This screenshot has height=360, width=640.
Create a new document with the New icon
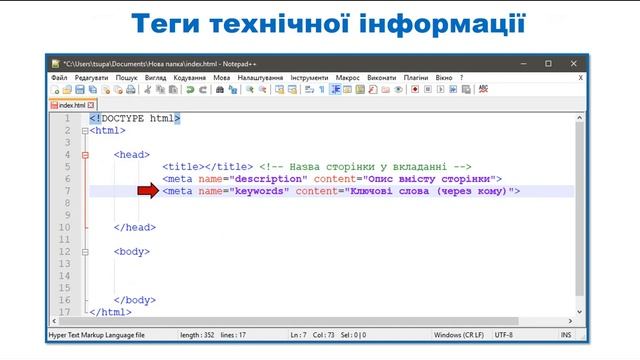point(55,89)
